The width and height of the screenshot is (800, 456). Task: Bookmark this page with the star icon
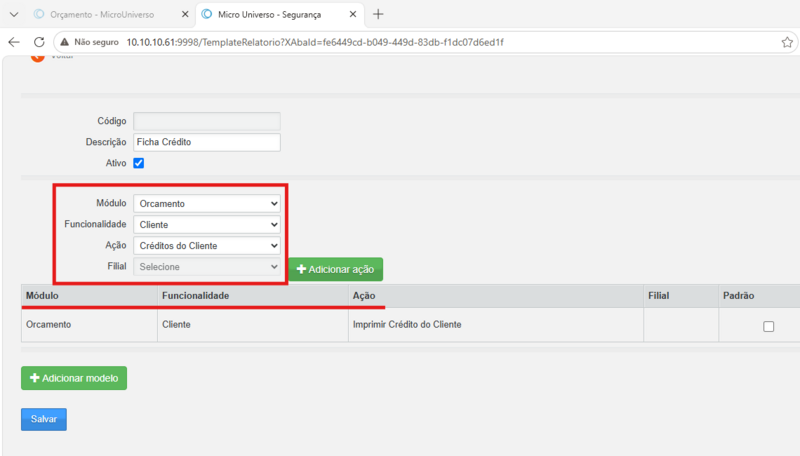pyautogui.click(x=787, y=42)
